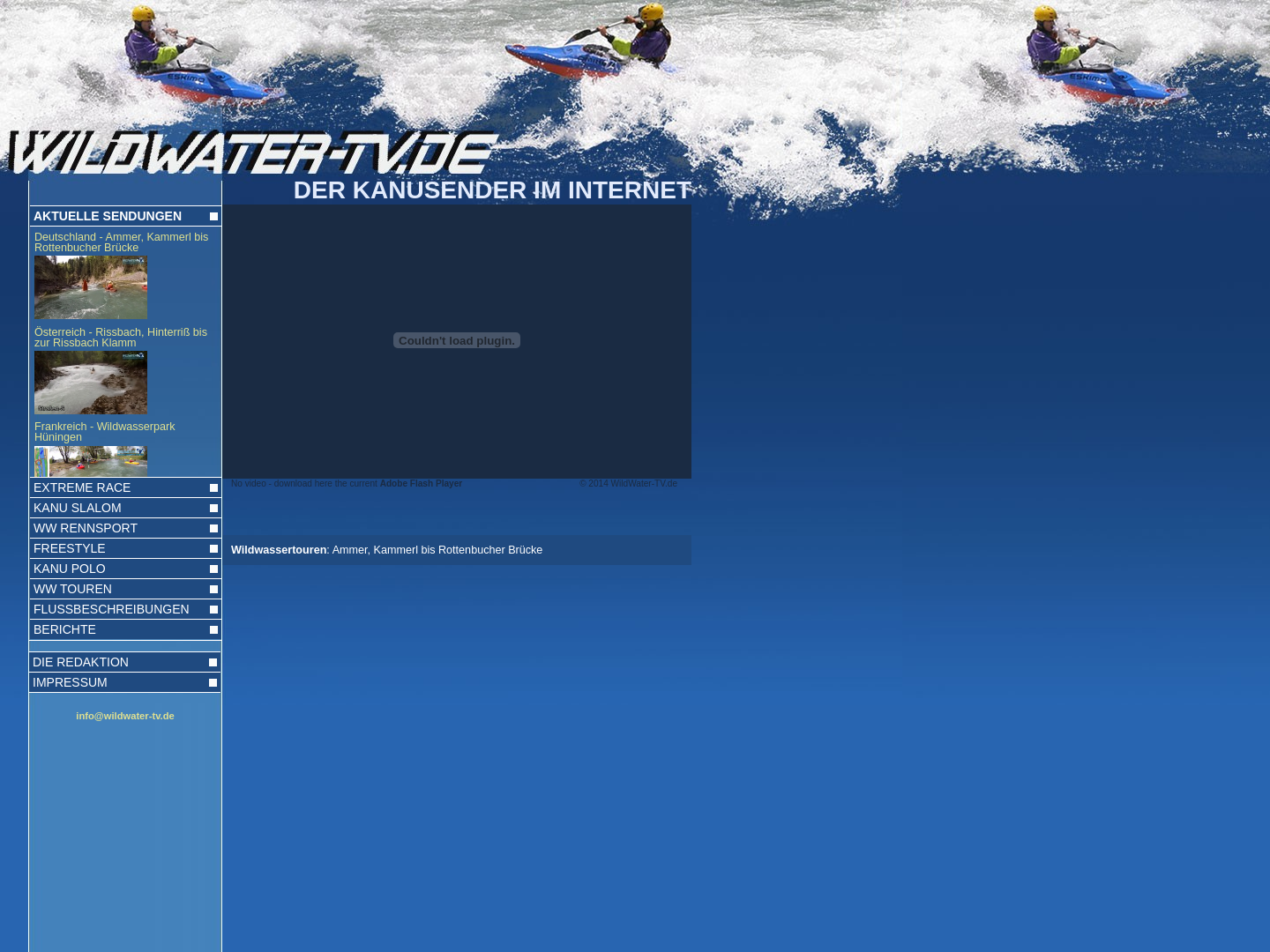Viewport: 1270px width, 952px height.
Task: Click the square marker beside BERICHTE
Action: [x=213, y=630]
